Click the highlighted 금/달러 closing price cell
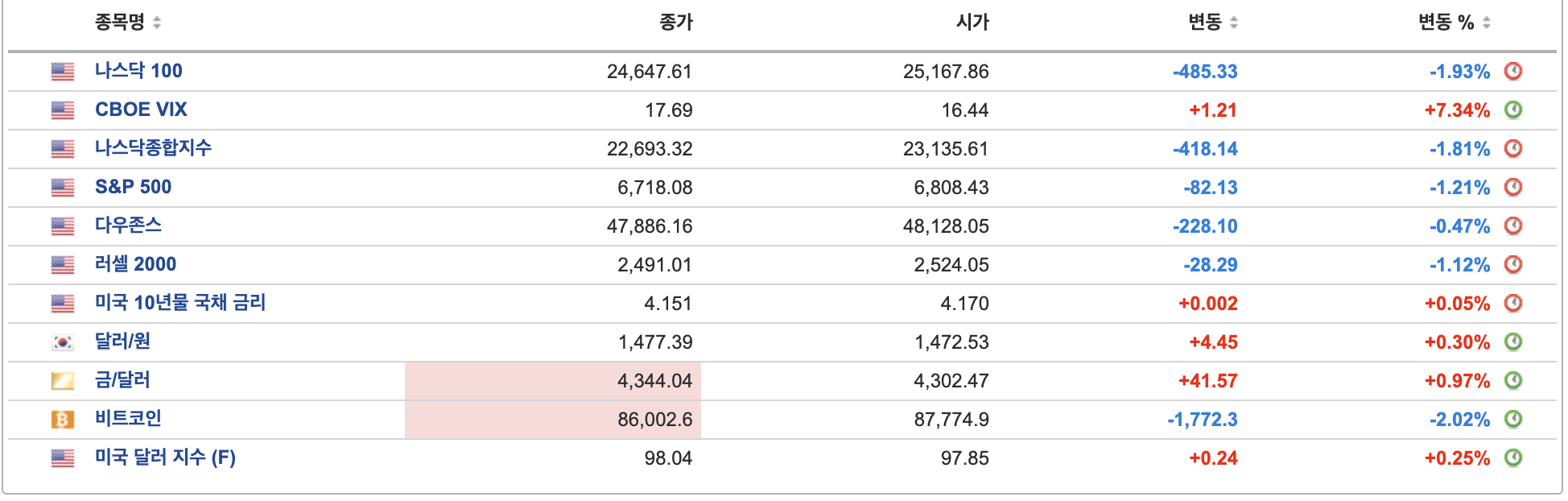This screenshot has width=1568, height=501. click(553, 381)
